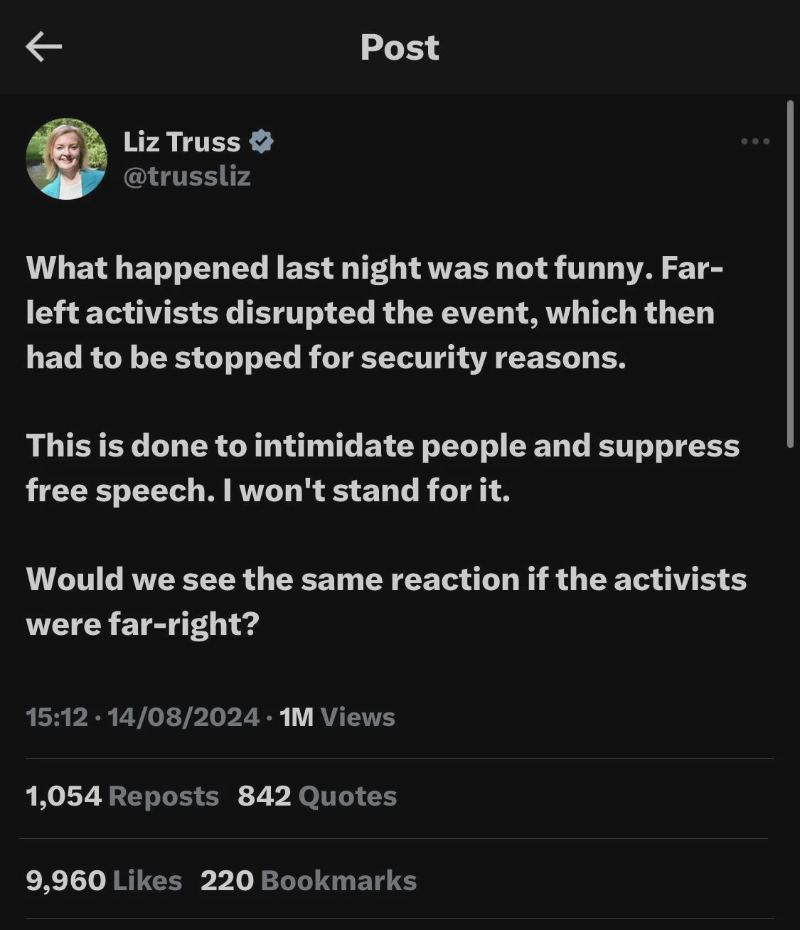
Task: Click the first paragraph of the post
Action: [375, 313]
